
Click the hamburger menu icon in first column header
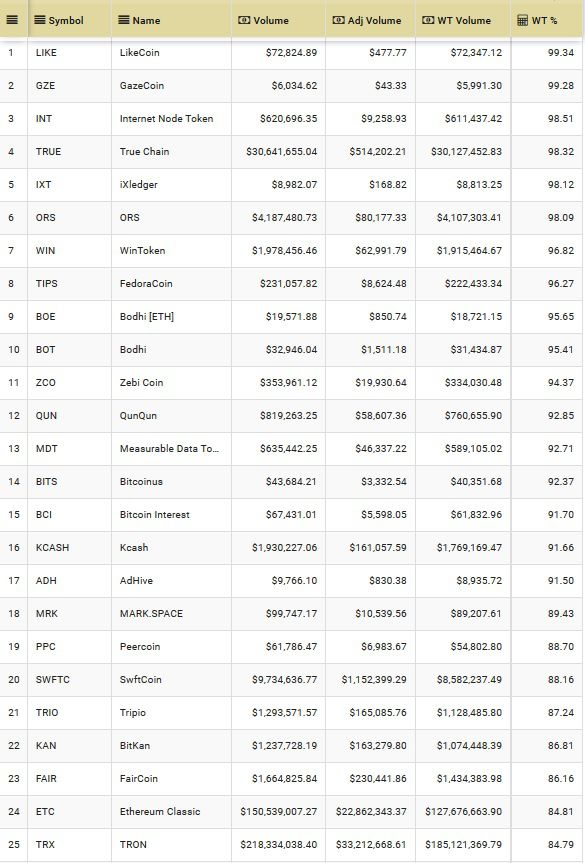[x=12, y=20]
